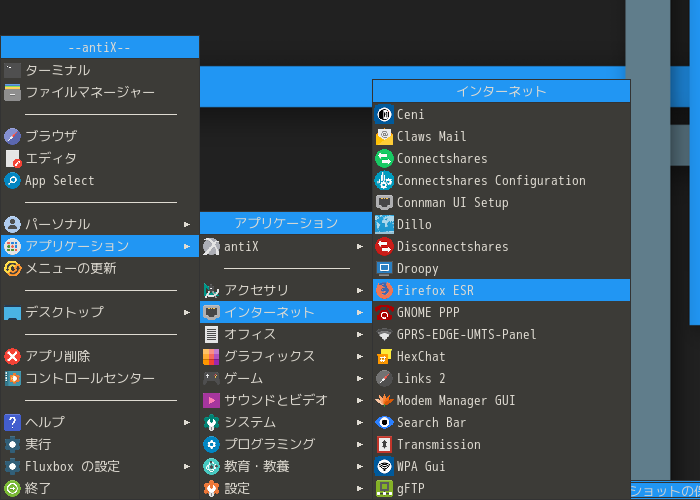Expand the パーソナル submenu arrow
The height and width of the screenshot is (500, 700).
(x=187, y=224)
